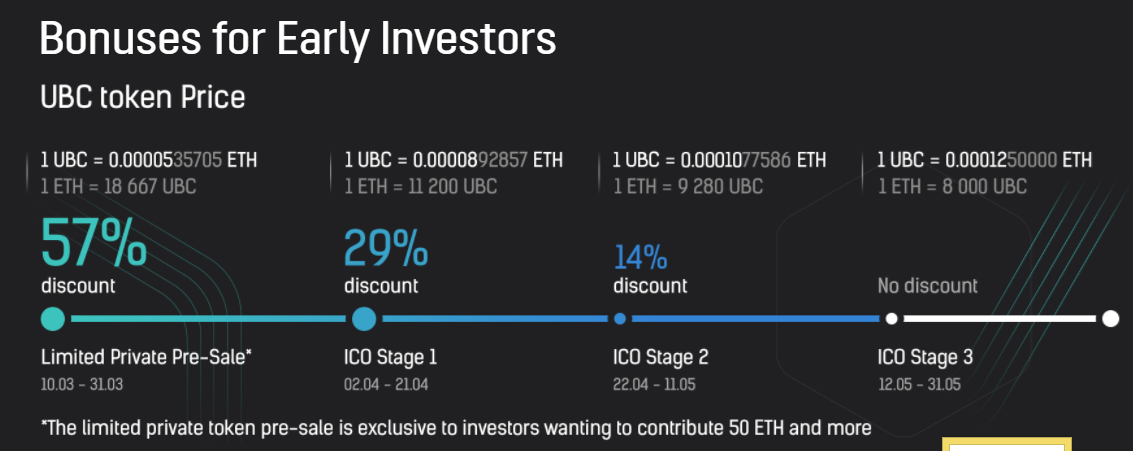Viewport: 1133px width, 451px height.
Task: Click the white end-of-timeline dot
Action: coord(1111,318)
